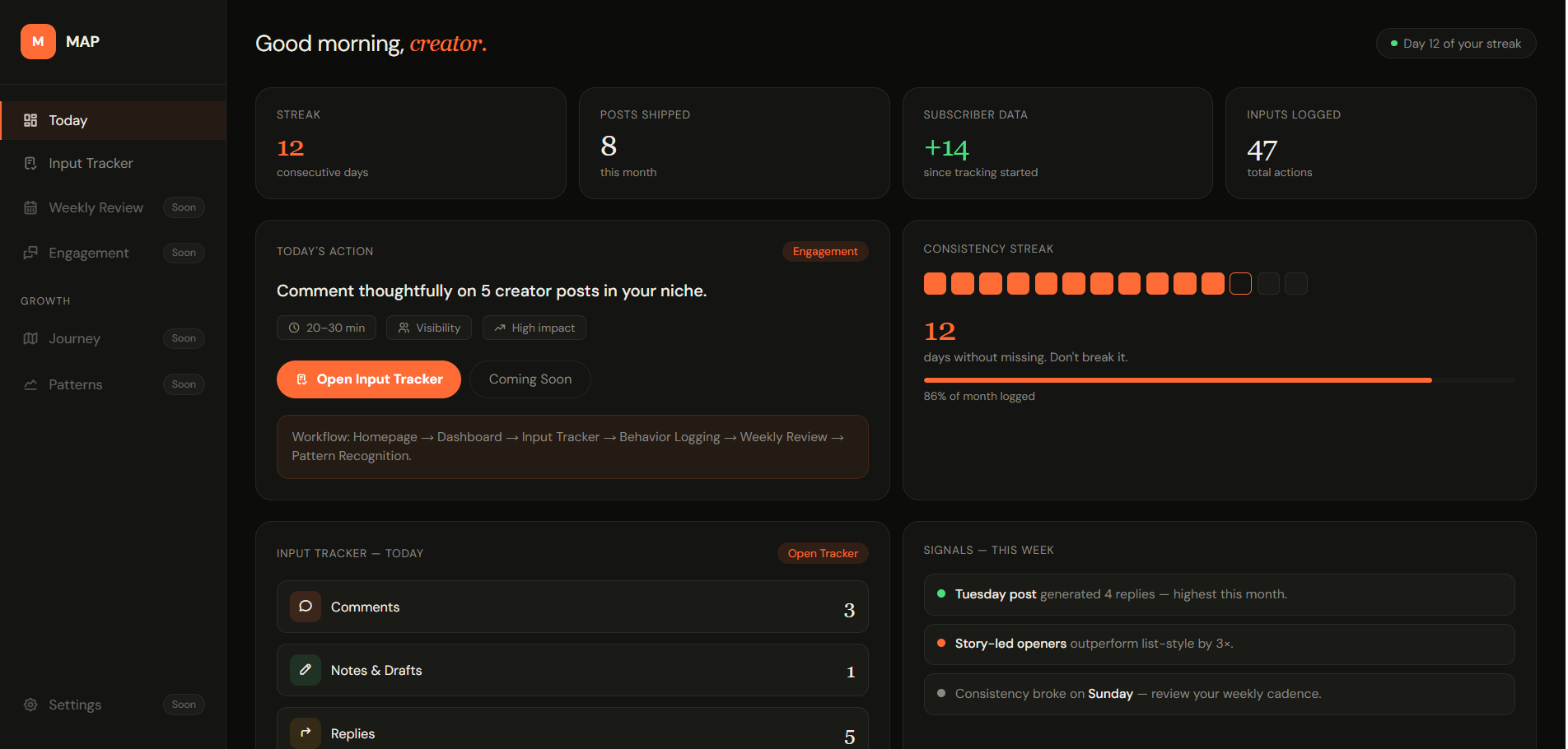Click the Posts Shipped stat card

pyautogui.click(x=735, y=143)
